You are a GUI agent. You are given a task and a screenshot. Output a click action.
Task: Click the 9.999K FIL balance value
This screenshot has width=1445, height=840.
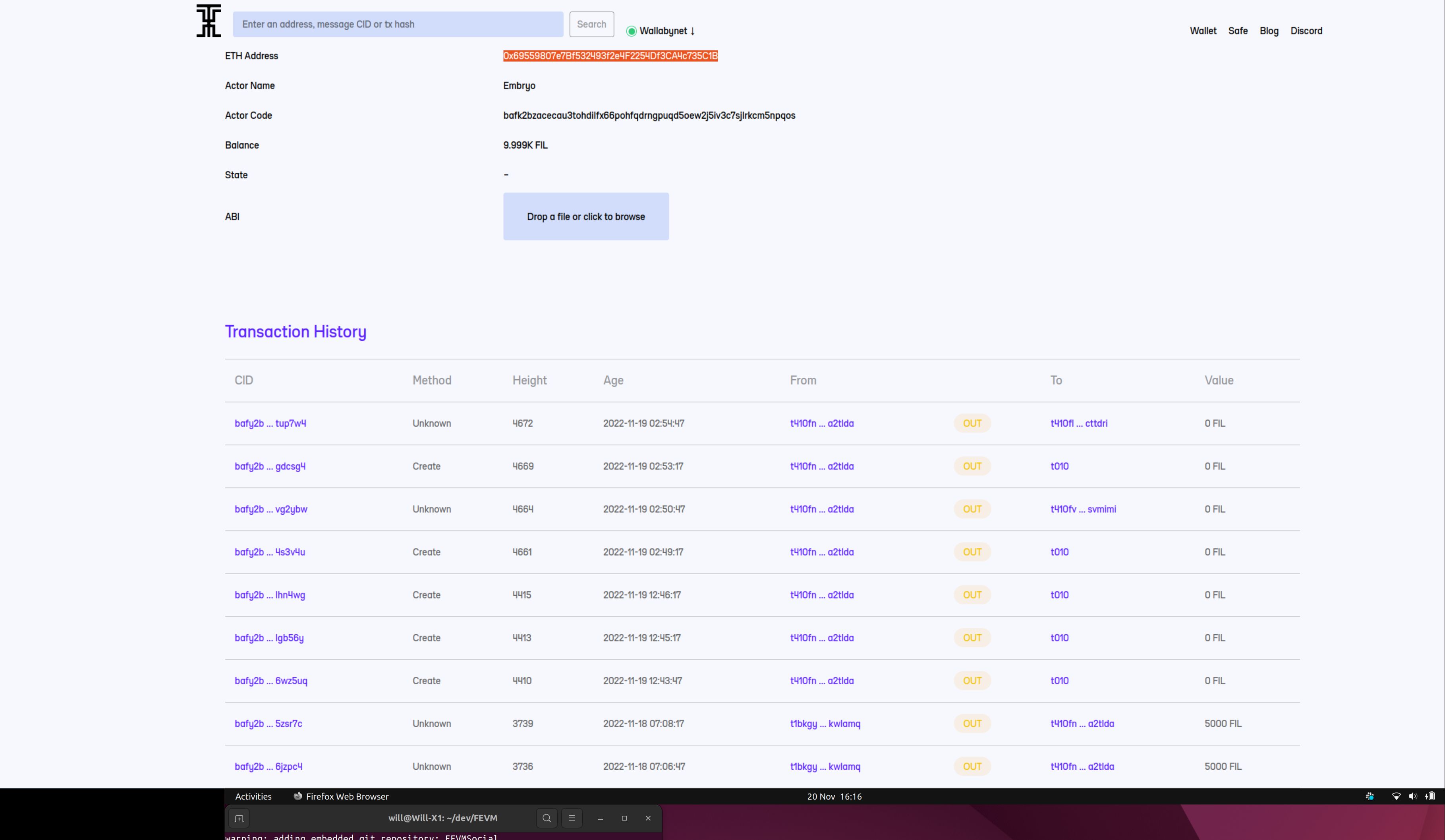click(525, 145)
